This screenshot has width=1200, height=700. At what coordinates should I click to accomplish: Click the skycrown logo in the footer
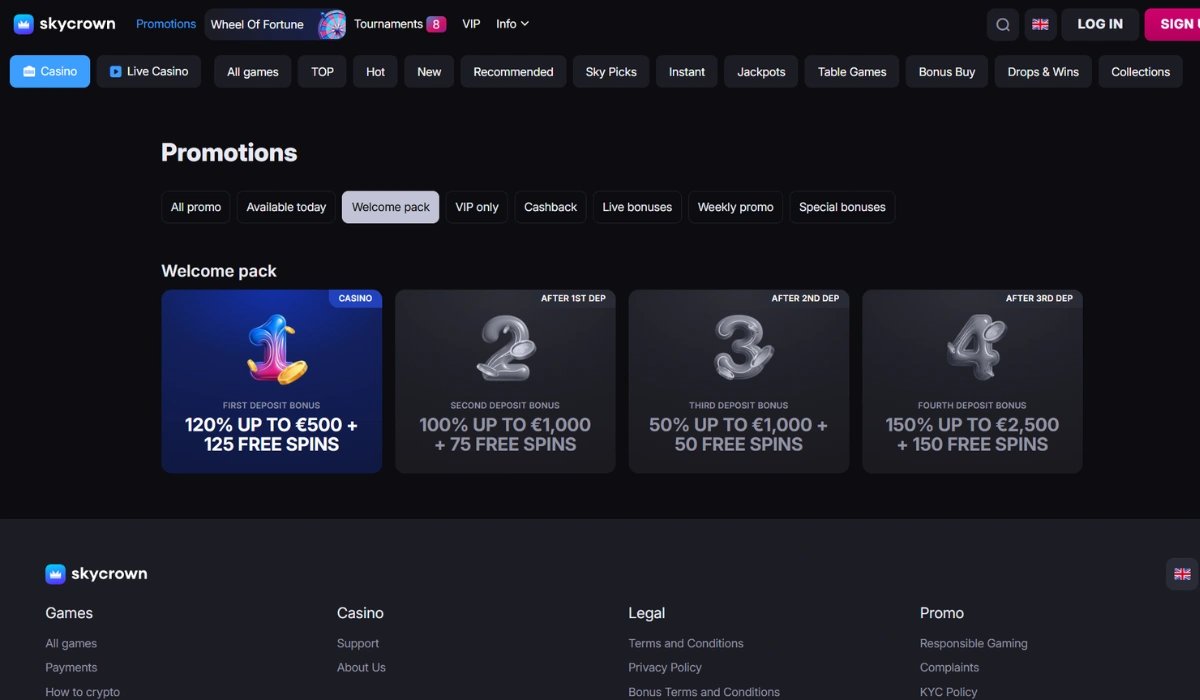click(96, 574)
